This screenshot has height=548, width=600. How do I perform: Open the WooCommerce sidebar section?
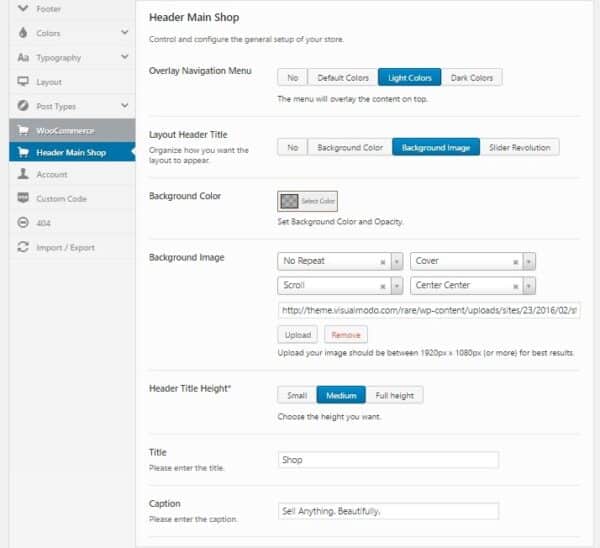(72, 130)
